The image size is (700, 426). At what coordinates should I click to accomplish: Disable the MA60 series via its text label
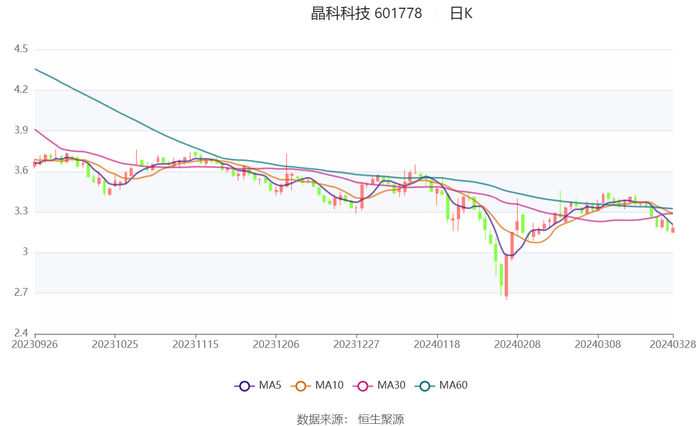coord(452,386)
